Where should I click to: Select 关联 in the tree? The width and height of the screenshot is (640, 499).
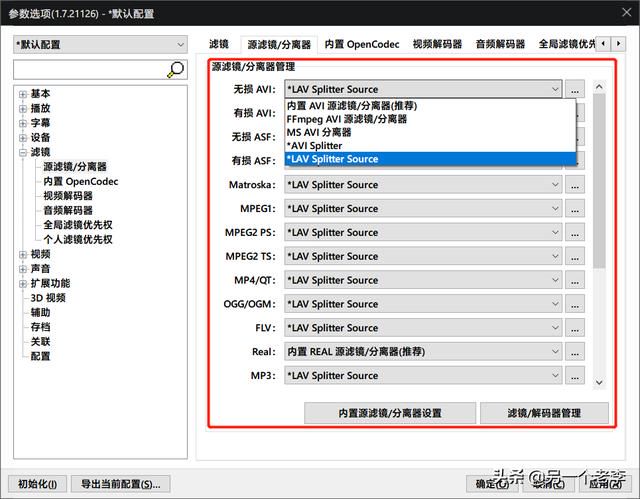[x=40, y=342]
